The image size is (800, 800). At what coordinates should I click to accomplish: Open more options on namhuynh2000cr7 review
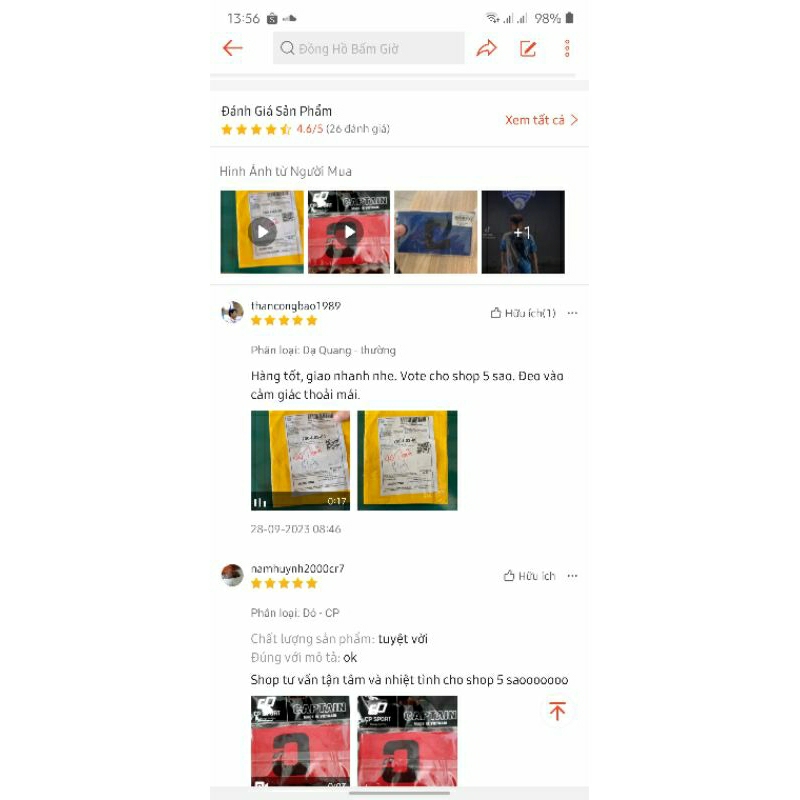click(572, 576)
